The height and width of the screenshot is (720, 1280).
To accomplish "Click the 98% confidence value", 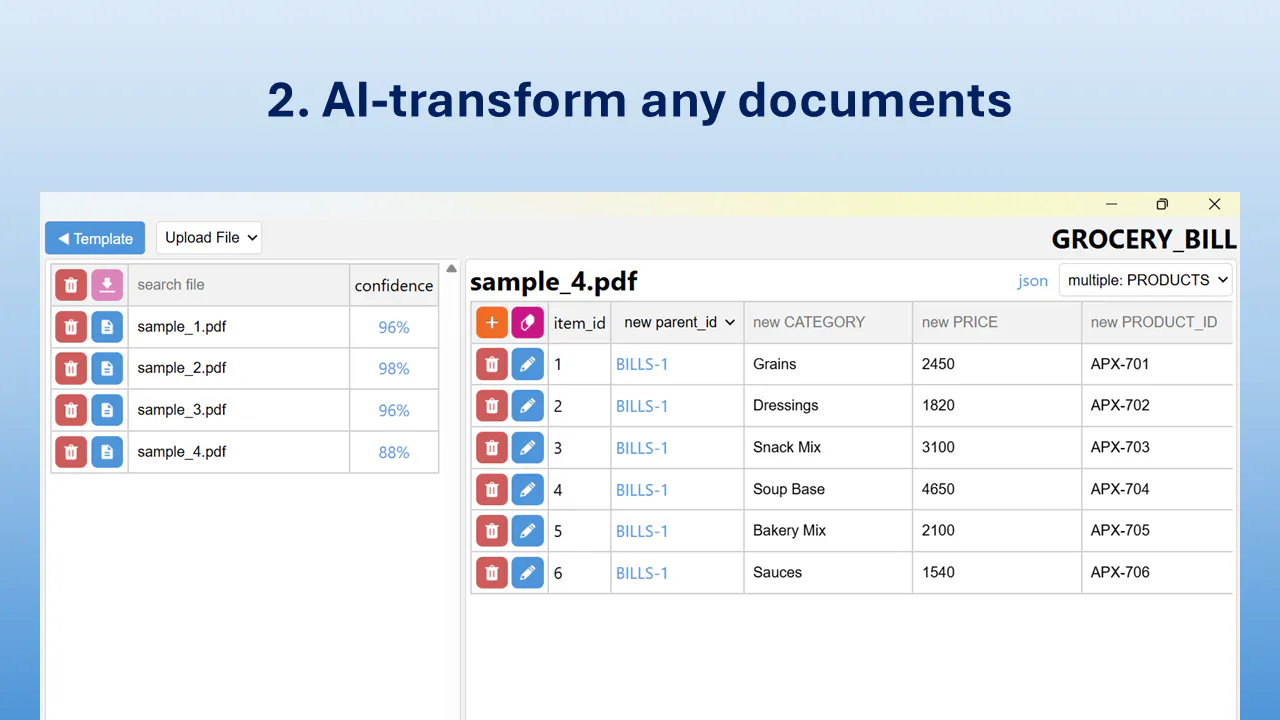I will pos(394,369).
